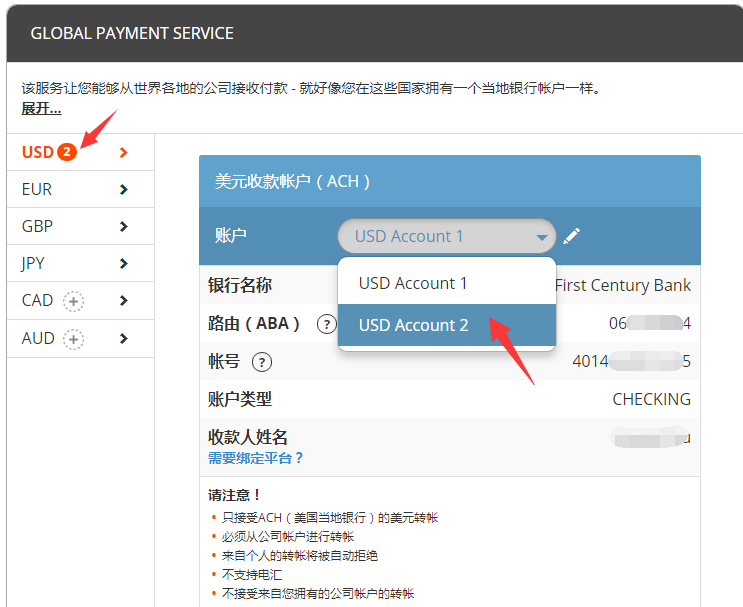Select the EUR currency tab

(x=81, y=190)
